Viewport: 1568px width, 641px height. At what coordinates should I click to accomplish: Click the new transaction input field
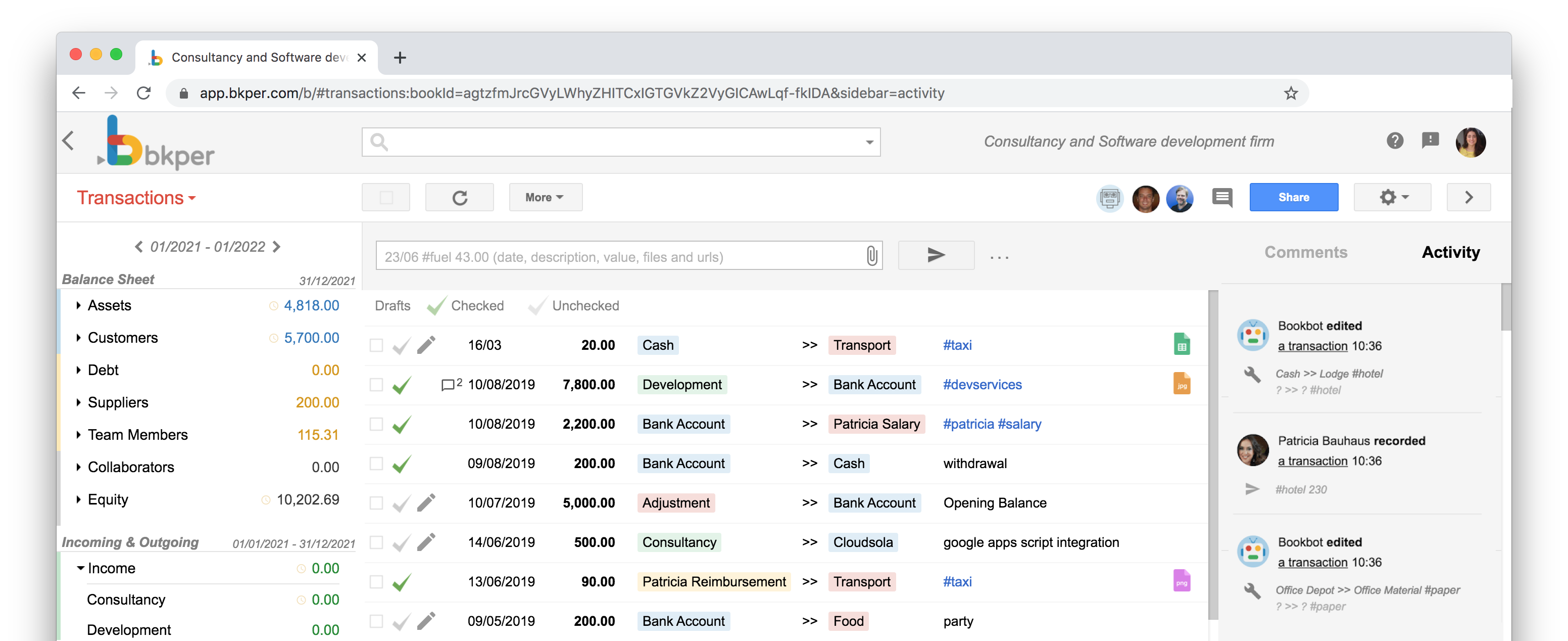609,256
